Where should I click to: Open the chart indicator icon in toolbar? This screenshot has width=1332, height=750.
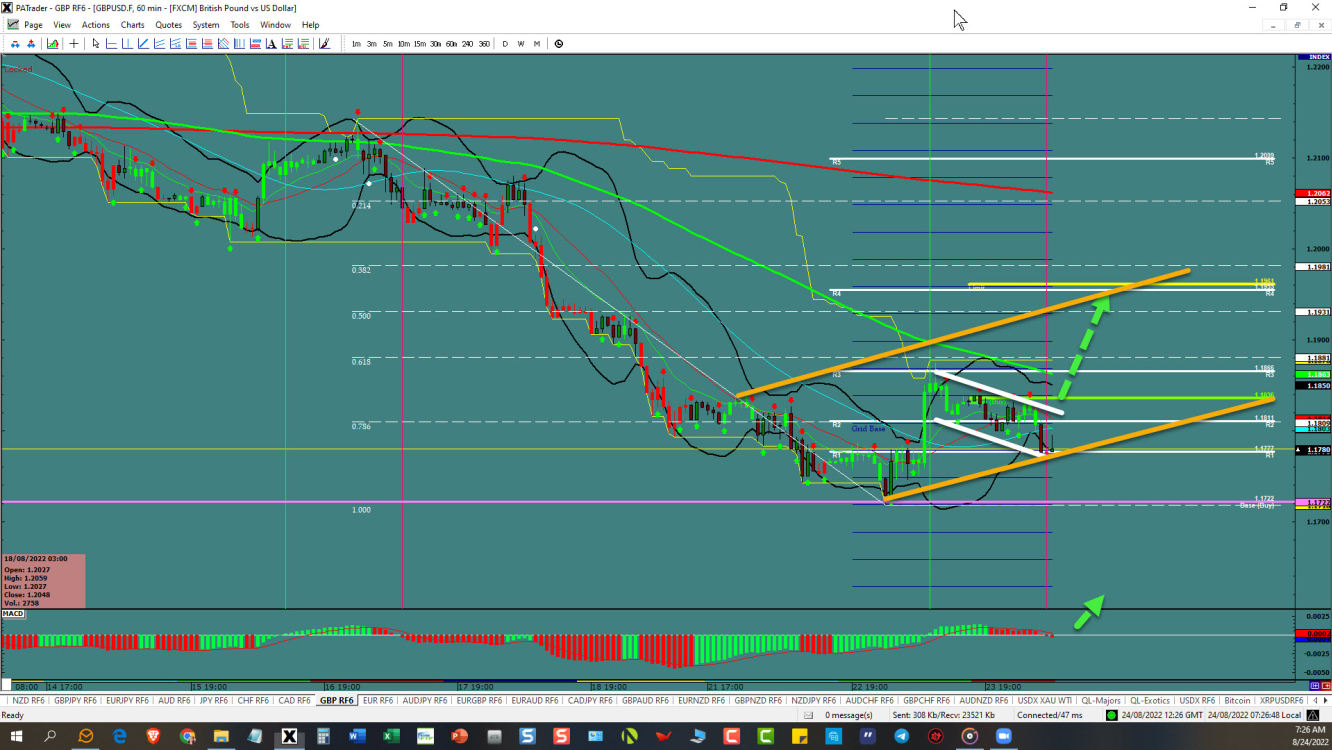pyautogui.click(x=52, y=44)
